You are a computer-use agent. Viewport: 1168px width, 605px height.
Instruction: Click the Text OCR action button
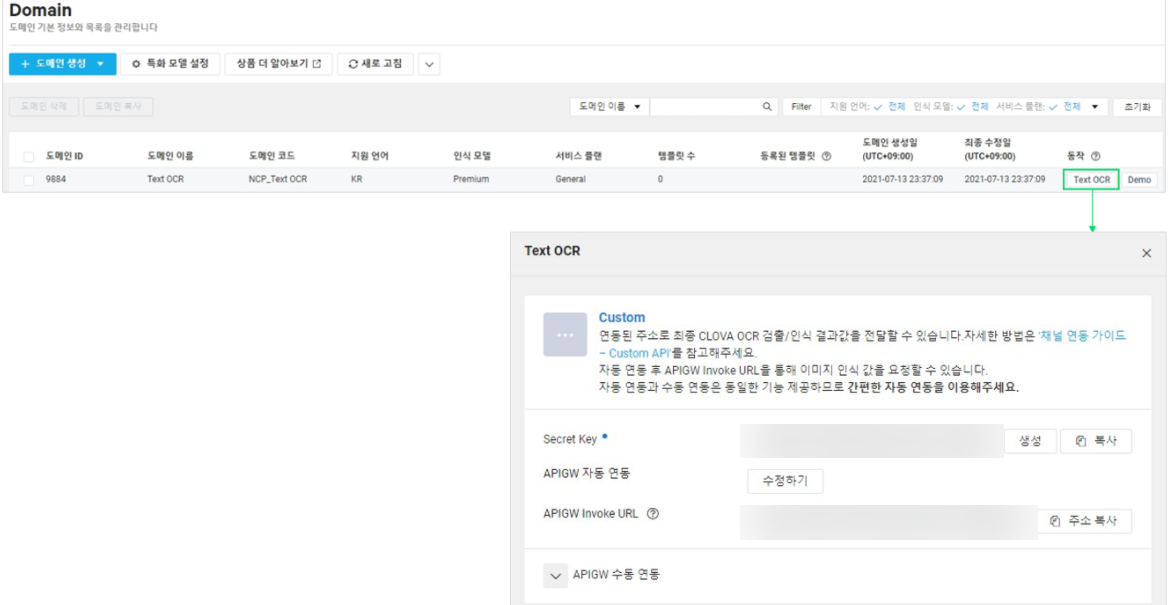pyautogui.click(x=1091, y=180)
